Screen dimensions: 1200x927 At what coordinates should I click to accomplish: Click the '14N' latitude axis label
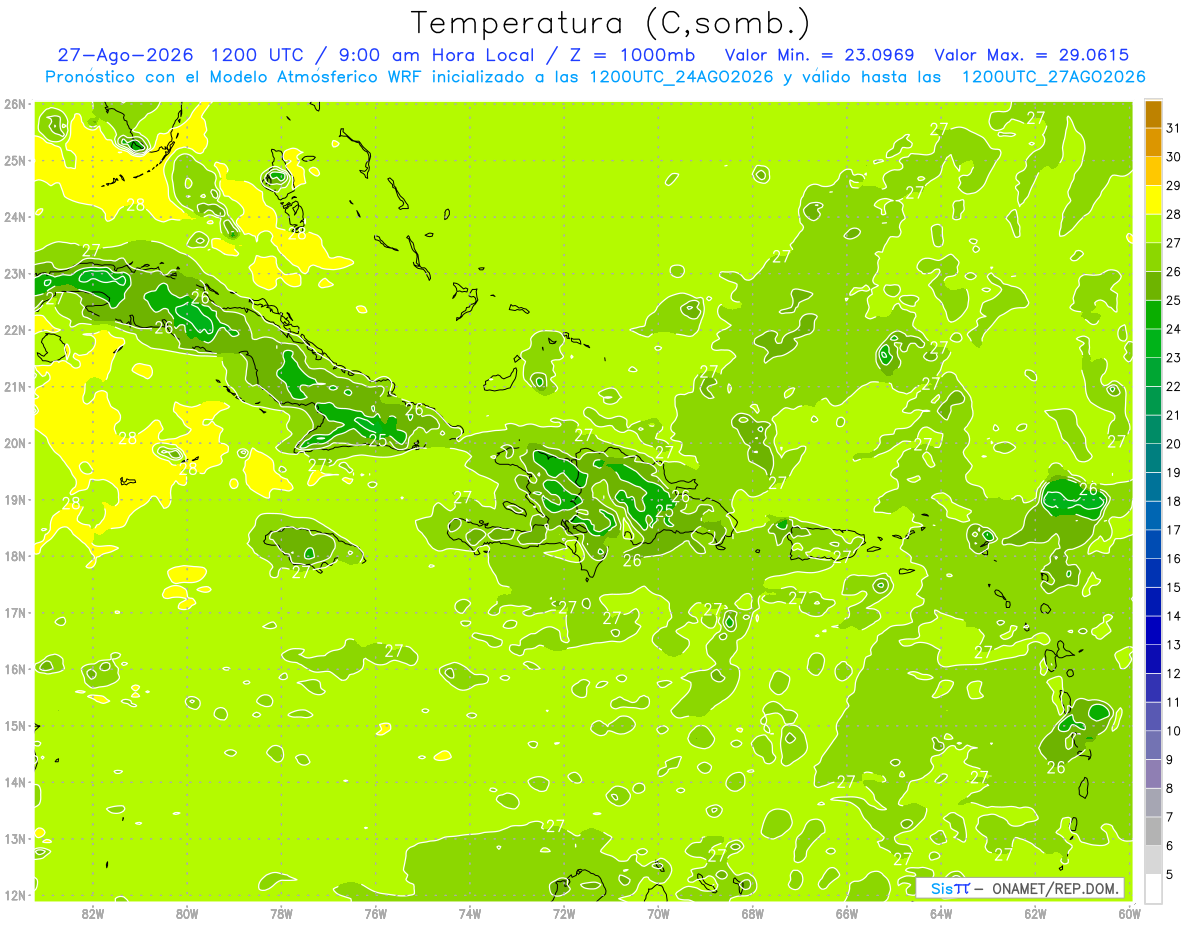(x=15, y=782)
